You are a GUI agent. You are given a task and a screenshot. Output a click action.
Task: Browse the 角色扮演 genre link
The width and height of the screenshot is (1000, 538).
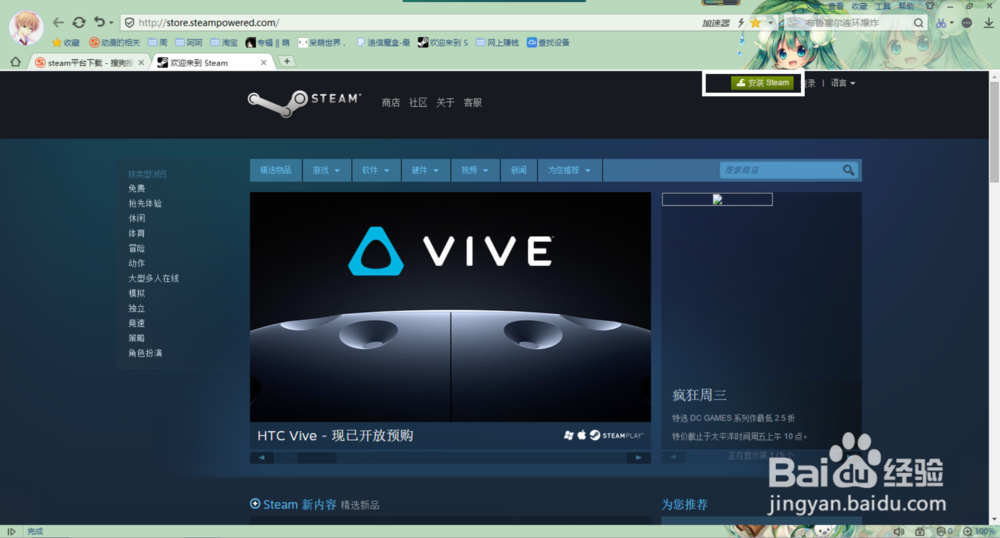click(145, 353)
